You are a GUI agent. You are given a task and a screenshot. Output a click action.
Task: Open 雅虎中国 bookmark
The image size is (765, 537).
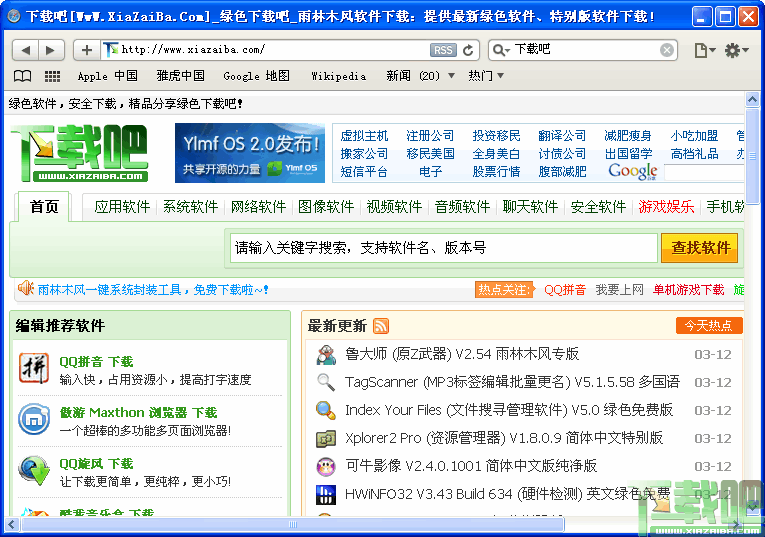(x=180, y=76)
